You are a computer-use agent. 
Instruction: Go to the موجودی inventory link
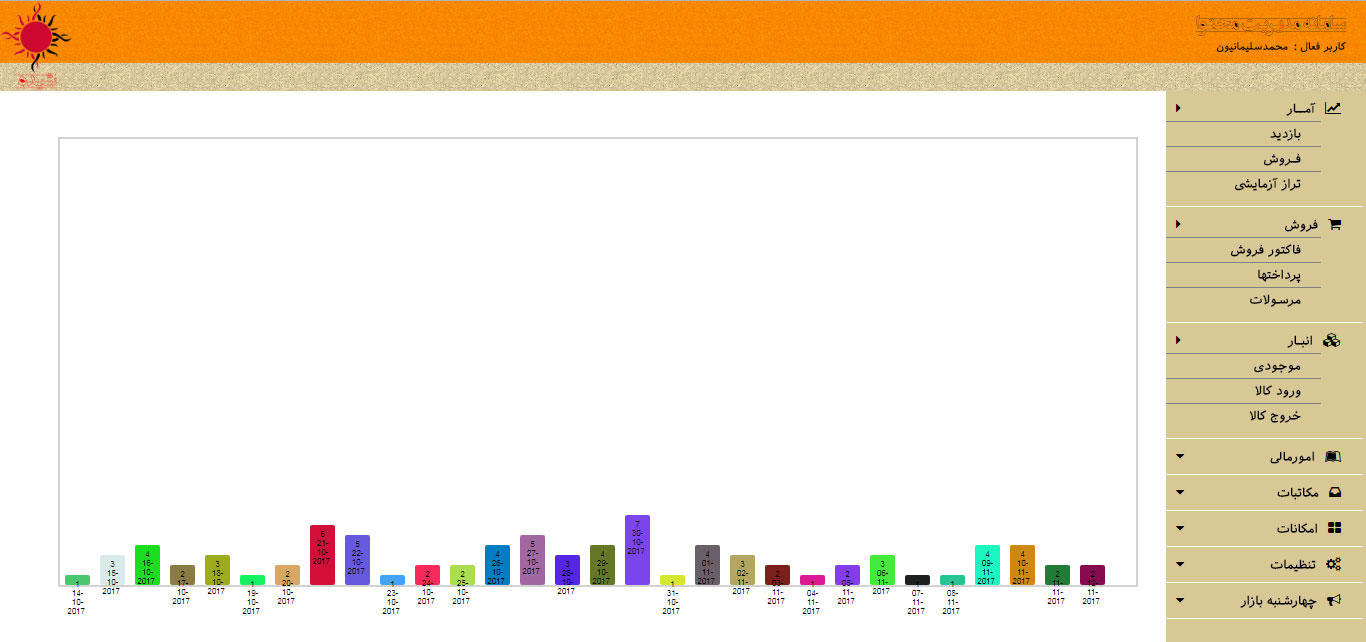(x=1277, y=366)
